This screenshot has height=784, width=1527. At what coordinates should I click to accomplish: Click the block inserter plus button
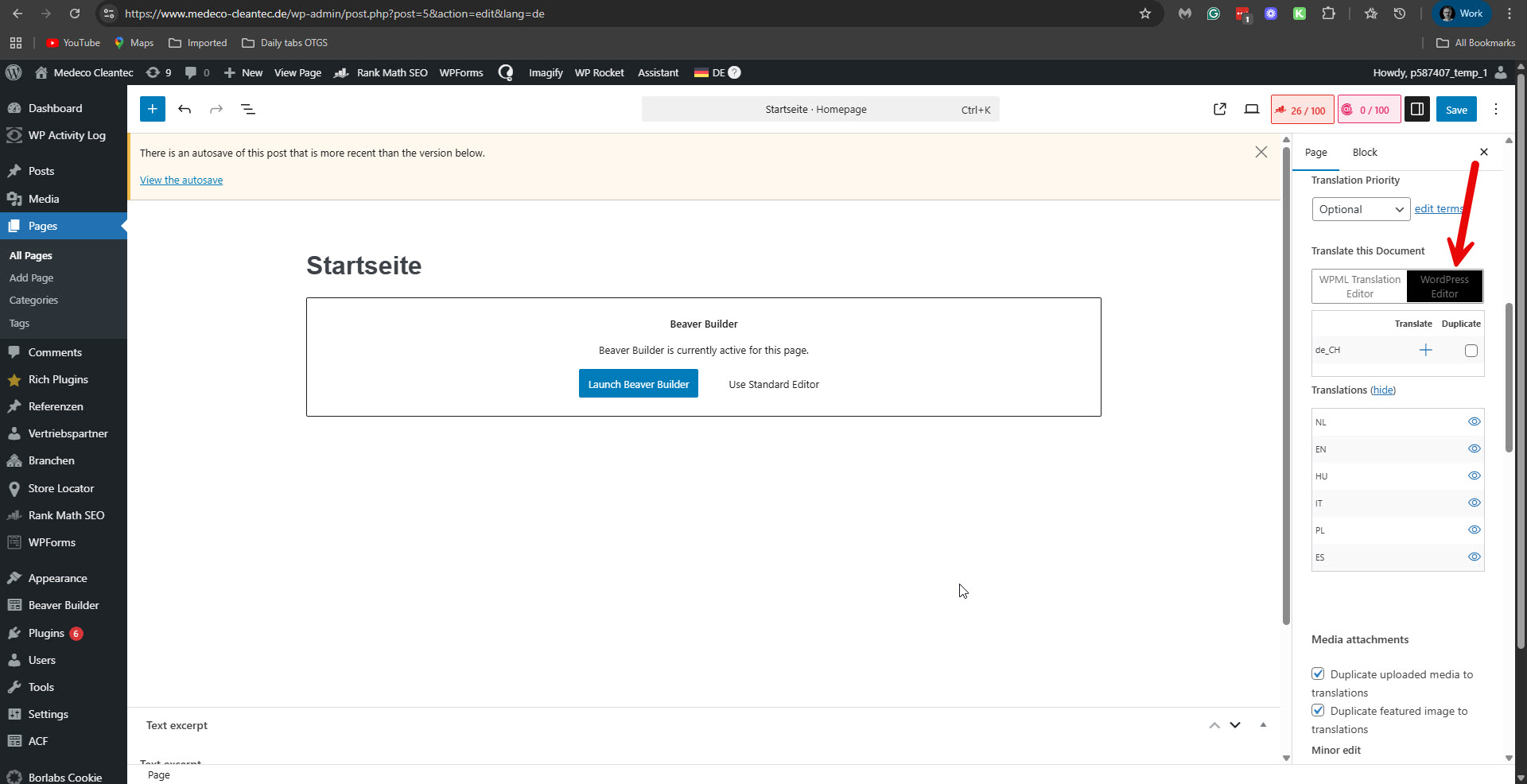(x=153, y=109)
